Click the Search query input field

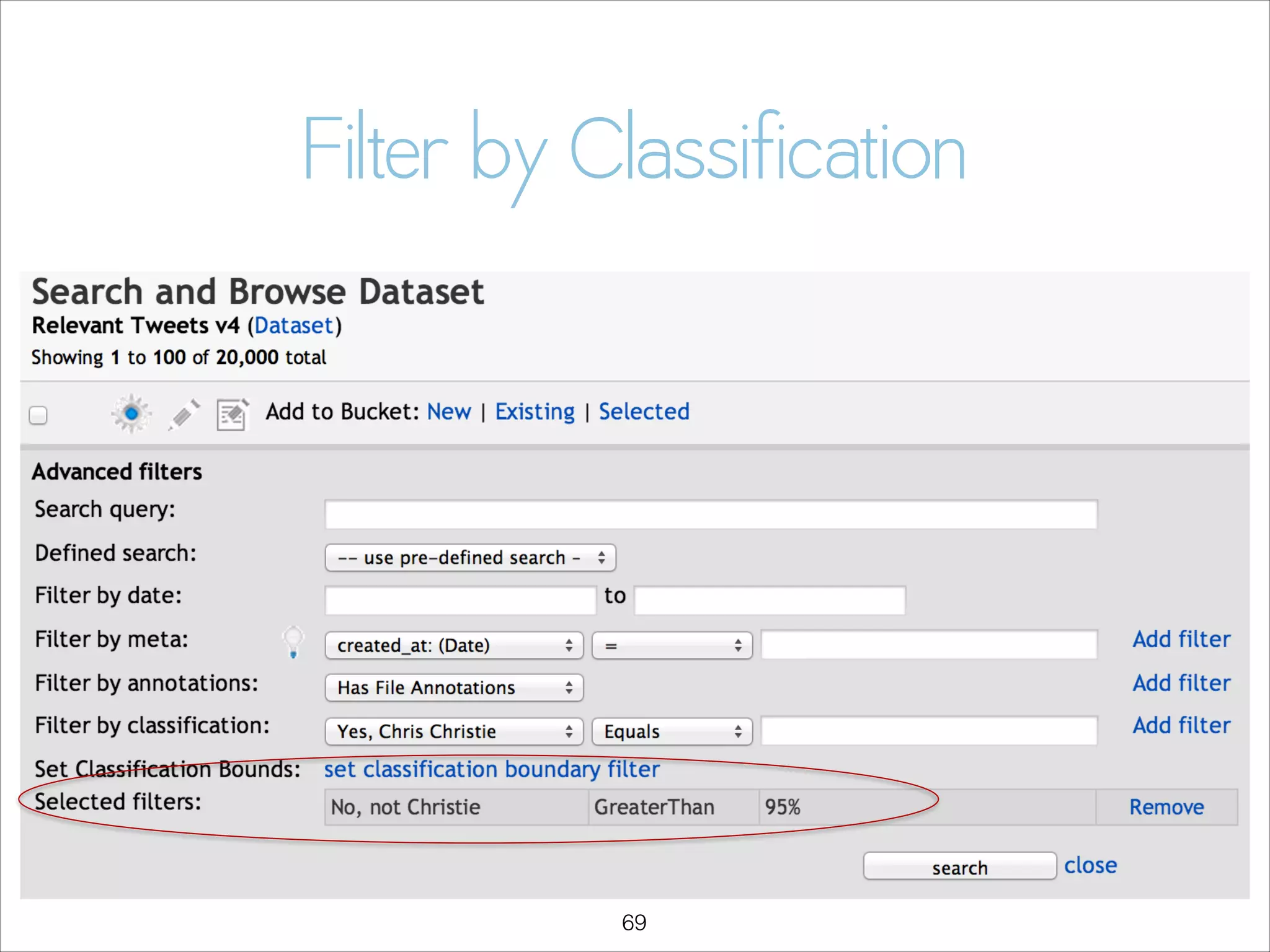coord(711,514)
